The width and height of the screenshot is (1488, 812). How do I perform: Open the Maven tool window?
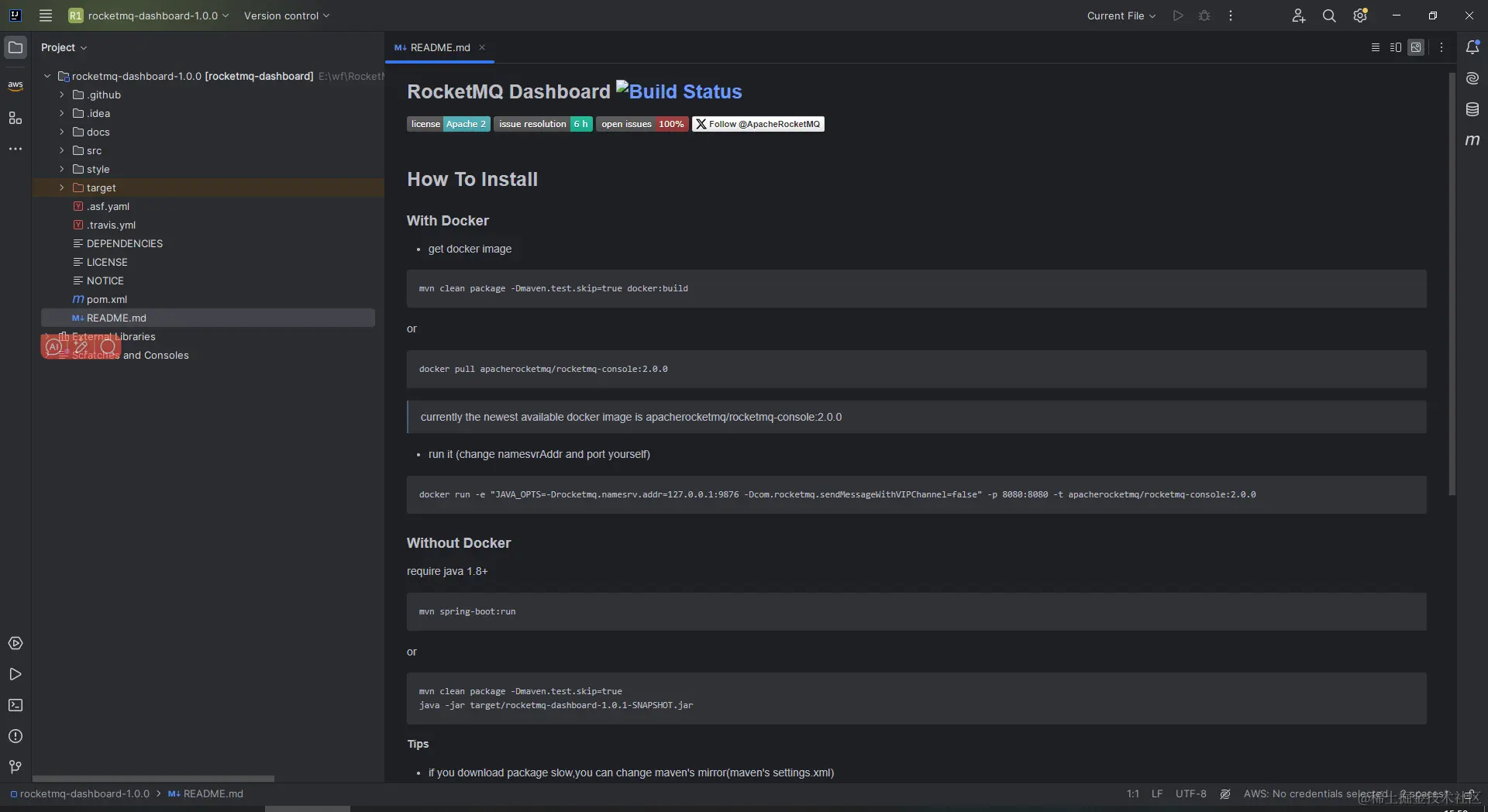pos(1472,140)
